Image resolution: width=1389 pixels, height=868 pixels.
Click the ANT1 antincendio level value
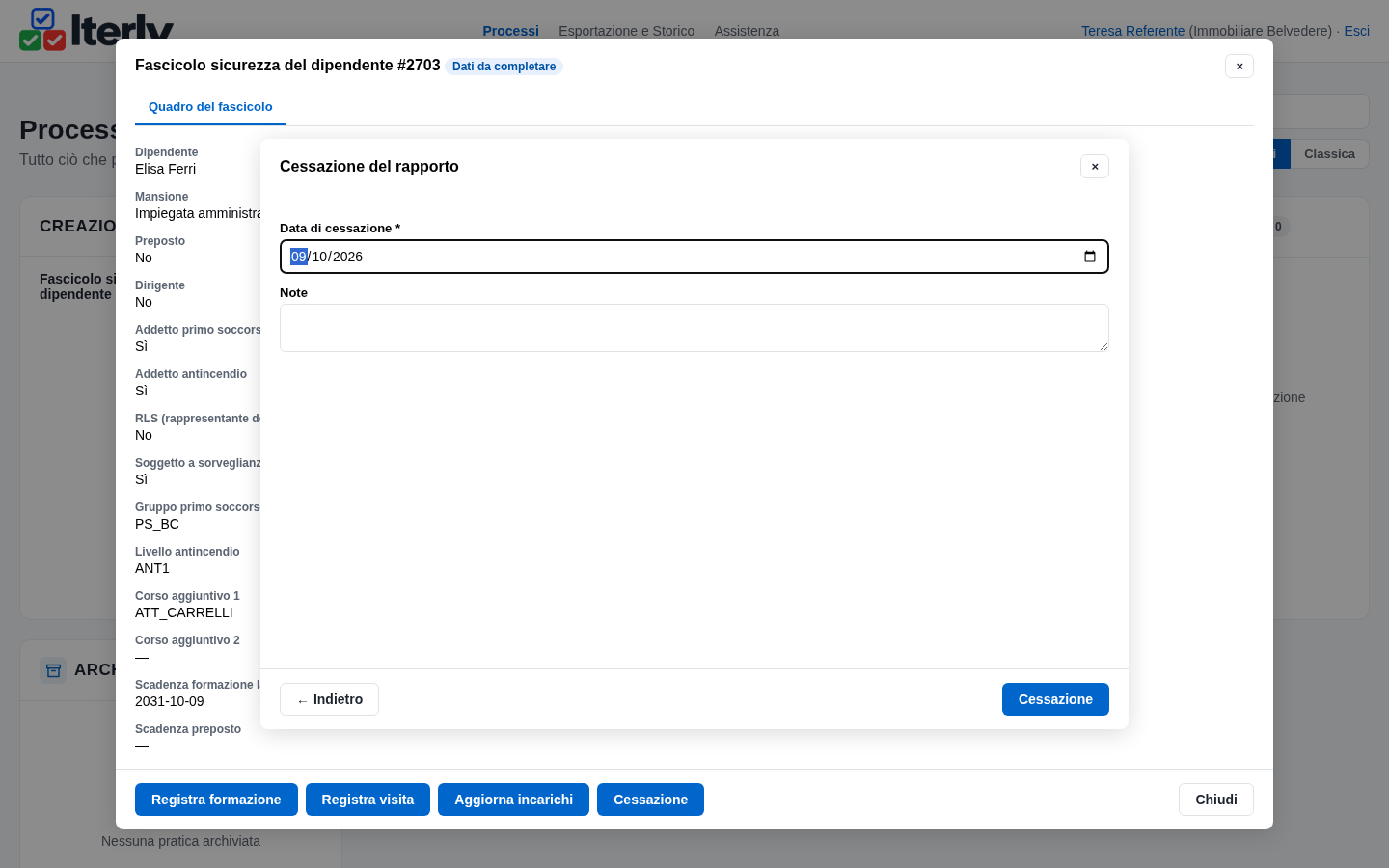pos(152,568)
